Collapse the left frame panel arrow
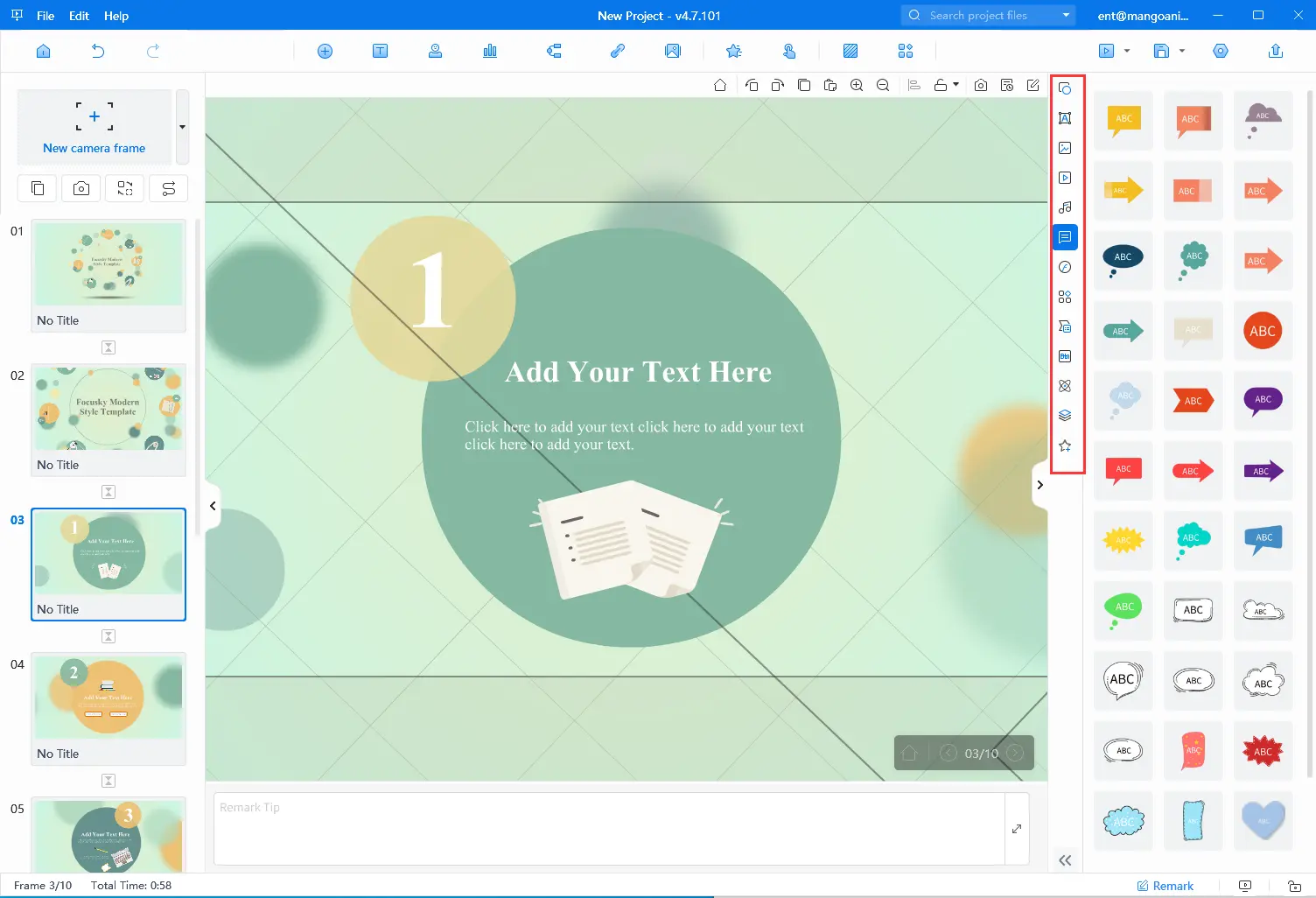Image resolution: width=1316 pixels, height=898 pixels. pos(213,506)
